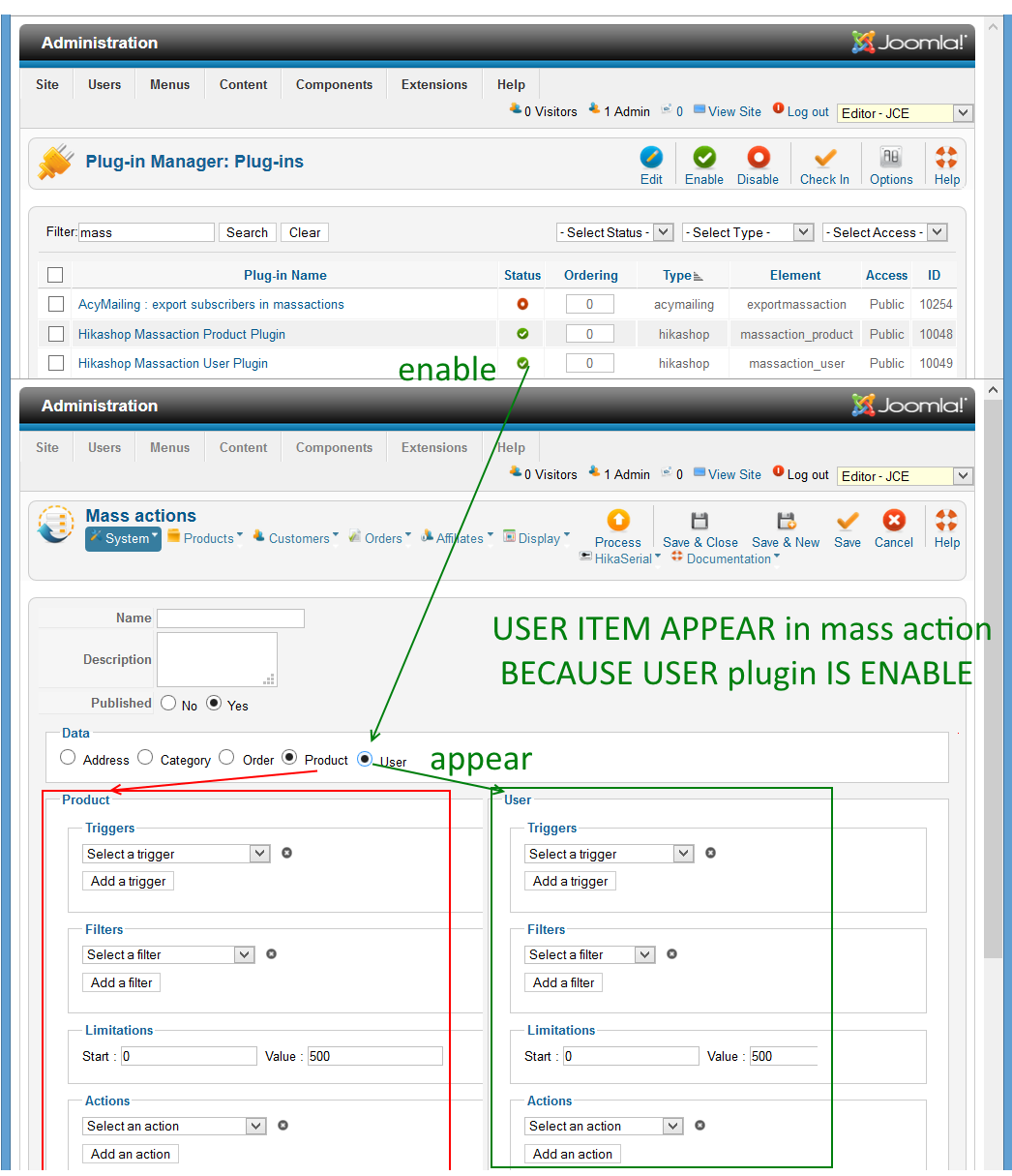Open Content menu in upper Administration bar
The height and width of the screenshot is (1176, 1012).
click(x=243, y=84)
